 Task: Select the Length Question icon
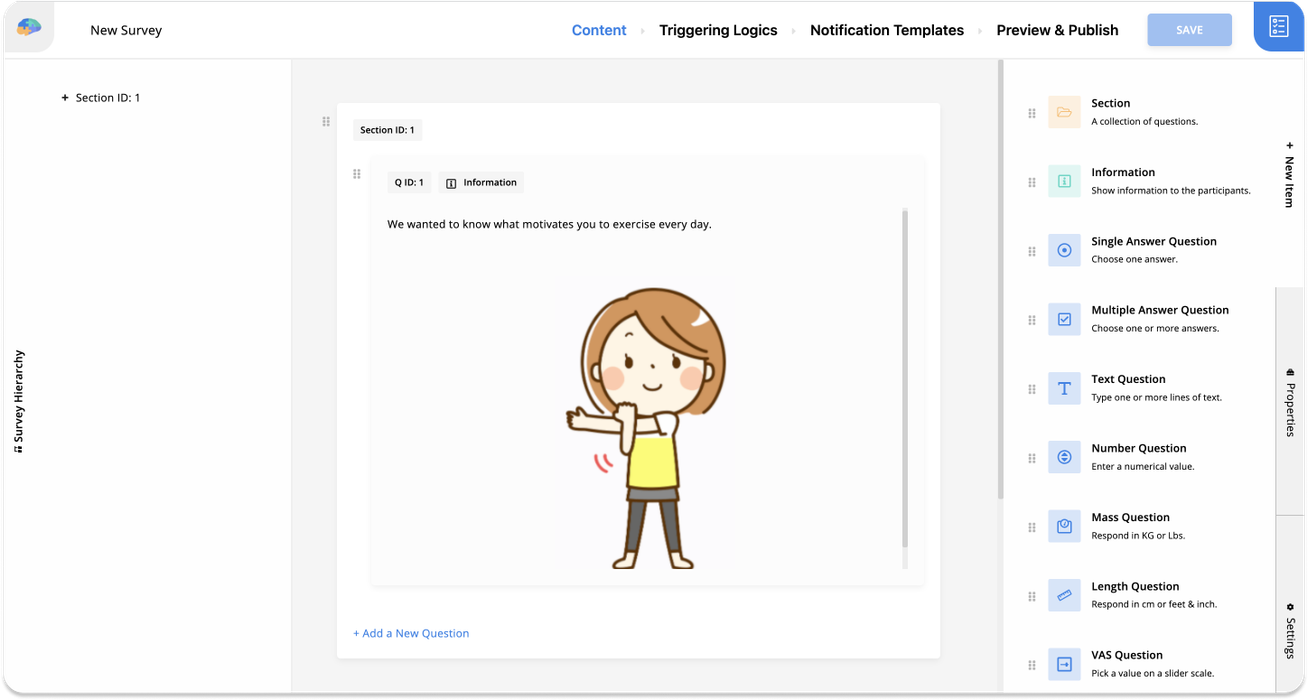(x=1064, y=595)
